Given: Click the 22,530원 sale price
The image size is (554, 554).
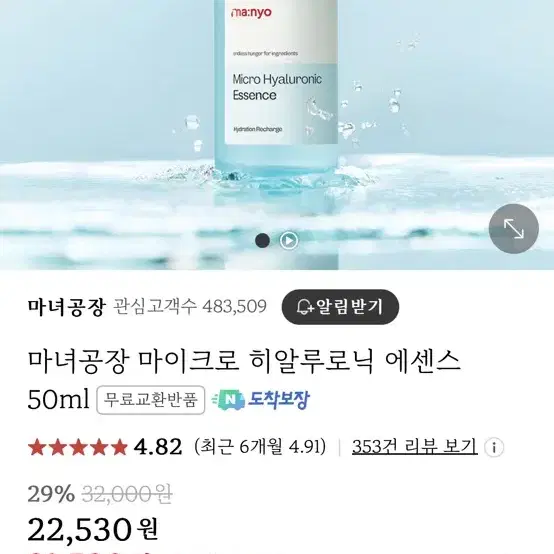Looking at the screenshot, I should [x=93, y=529].
